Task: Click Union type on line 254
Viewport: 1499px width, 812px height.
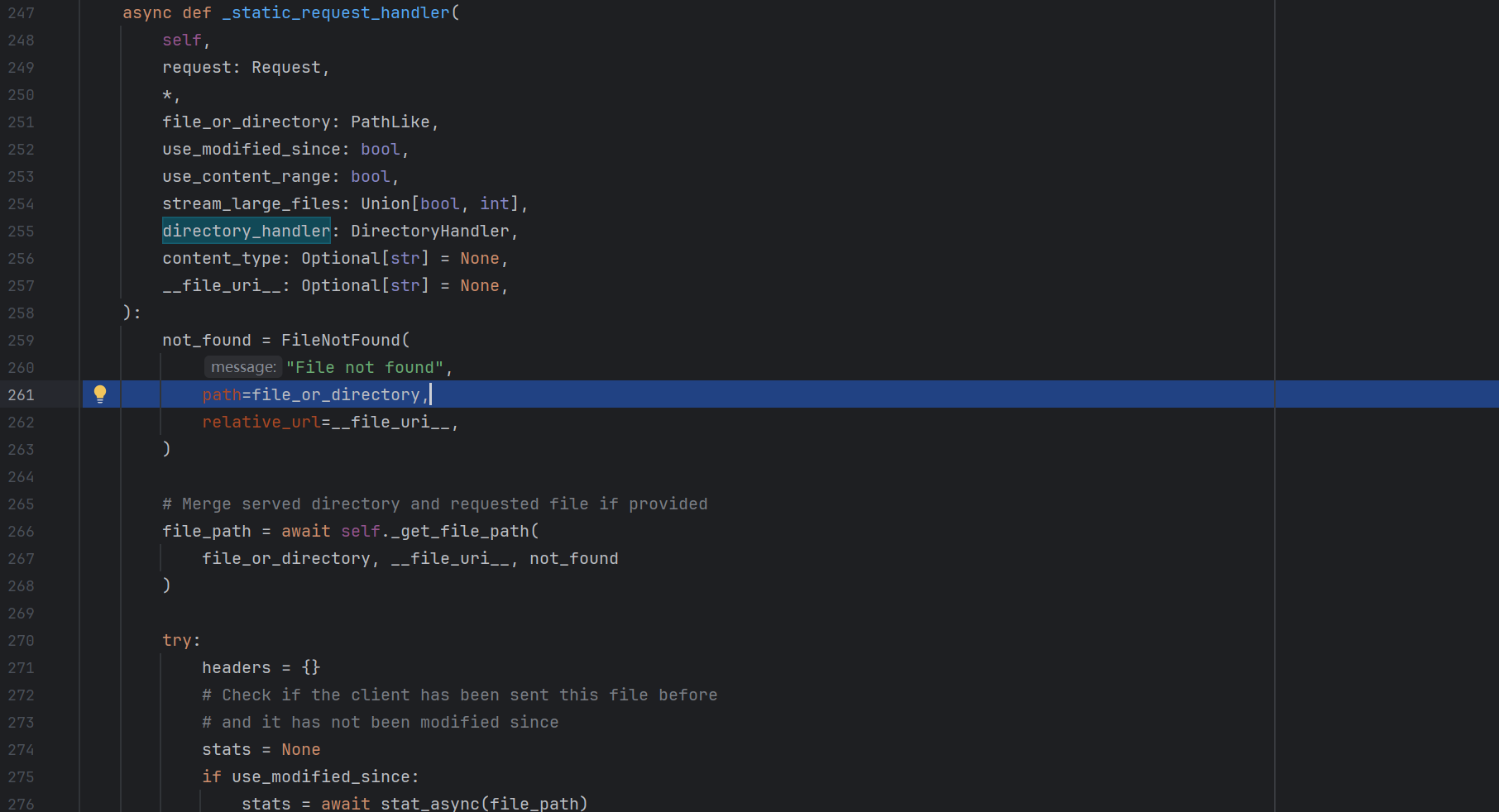Action: [x=386, y=203]
